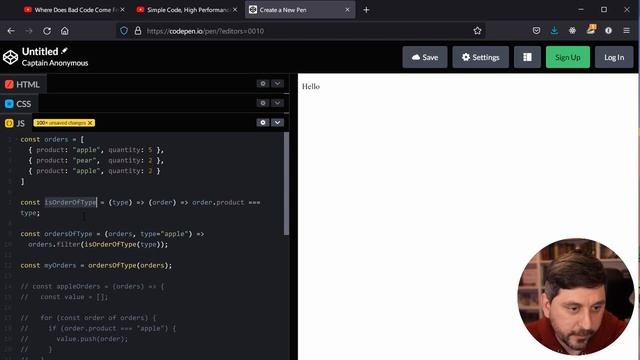The width and height of the screenshot is (640, 360).
Task: Open pen Settings
Action: click(480, 57)
